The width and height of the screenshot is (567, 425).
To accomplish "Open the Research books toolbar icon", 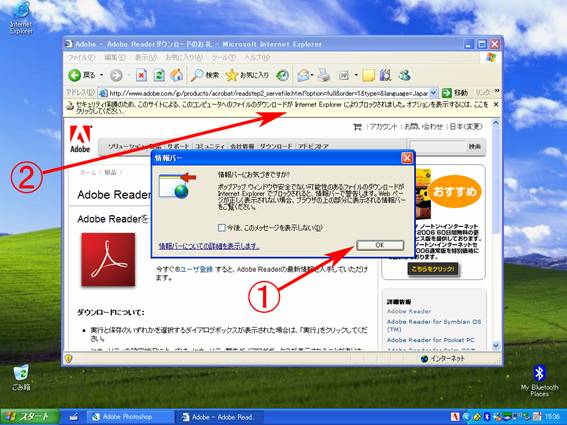I will [385, 75].
